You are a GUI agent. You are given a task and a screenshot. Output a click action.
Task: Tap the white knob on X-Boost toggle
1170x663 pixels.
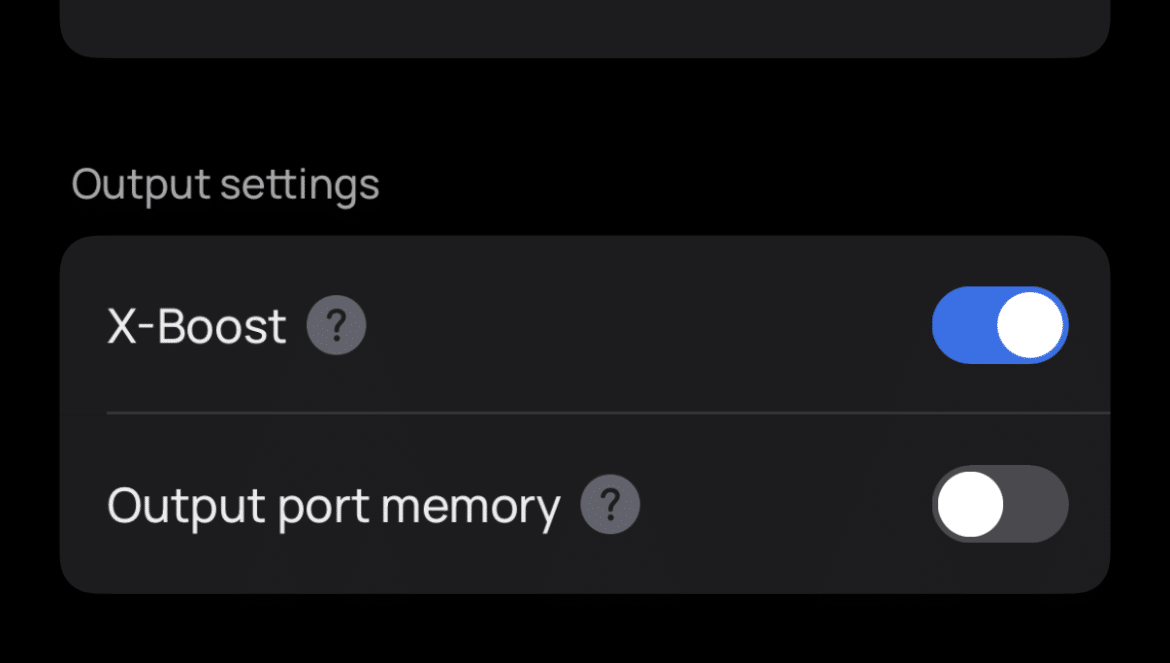pos(1030,325)
